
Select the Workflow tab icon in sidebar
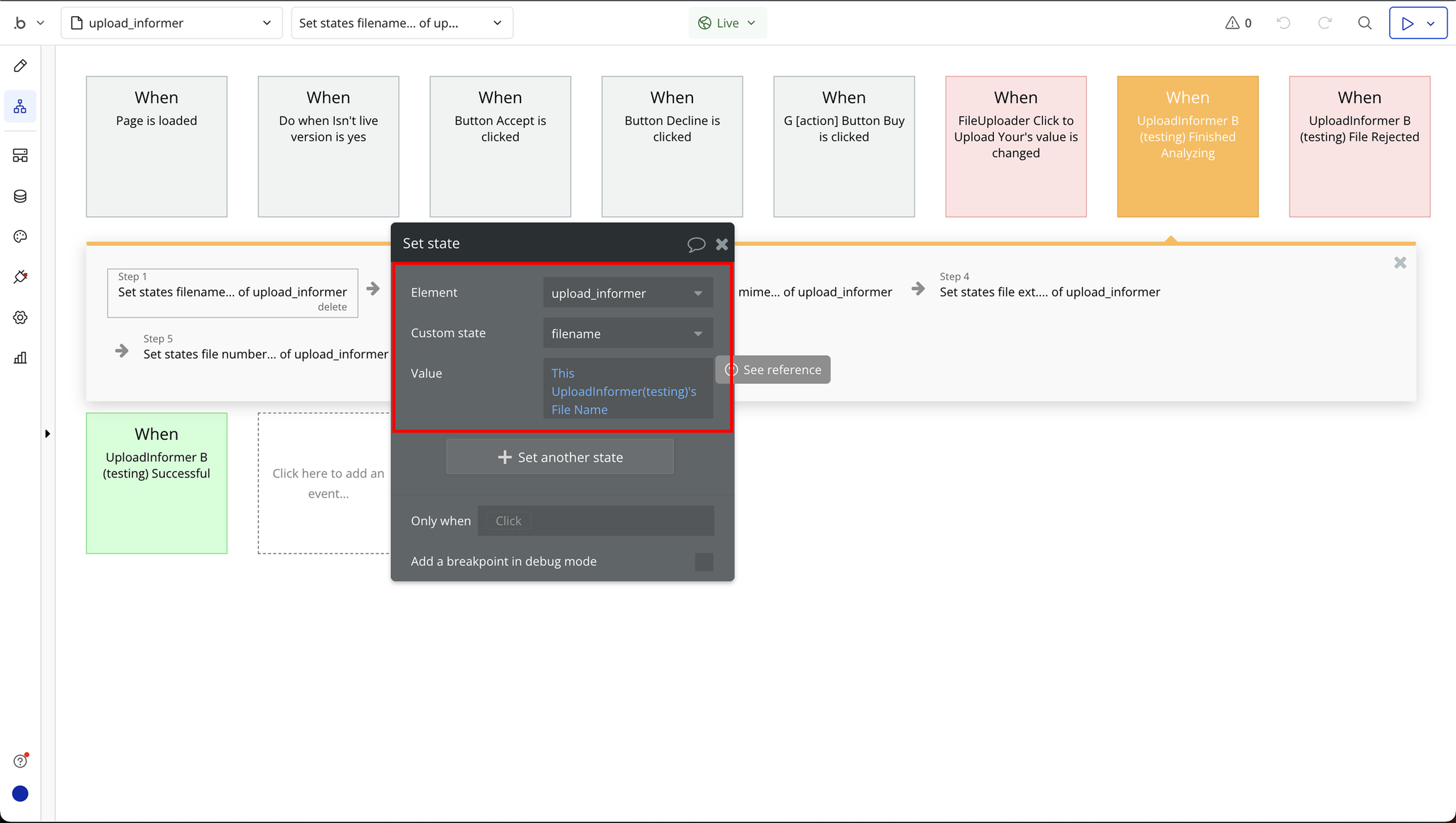[20, 107]
